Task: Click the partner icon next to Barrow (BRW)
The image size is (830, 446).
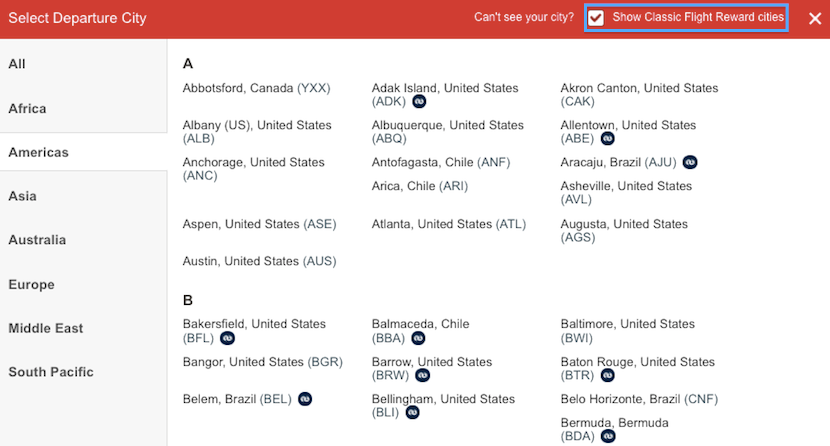Action: [423, 376]
